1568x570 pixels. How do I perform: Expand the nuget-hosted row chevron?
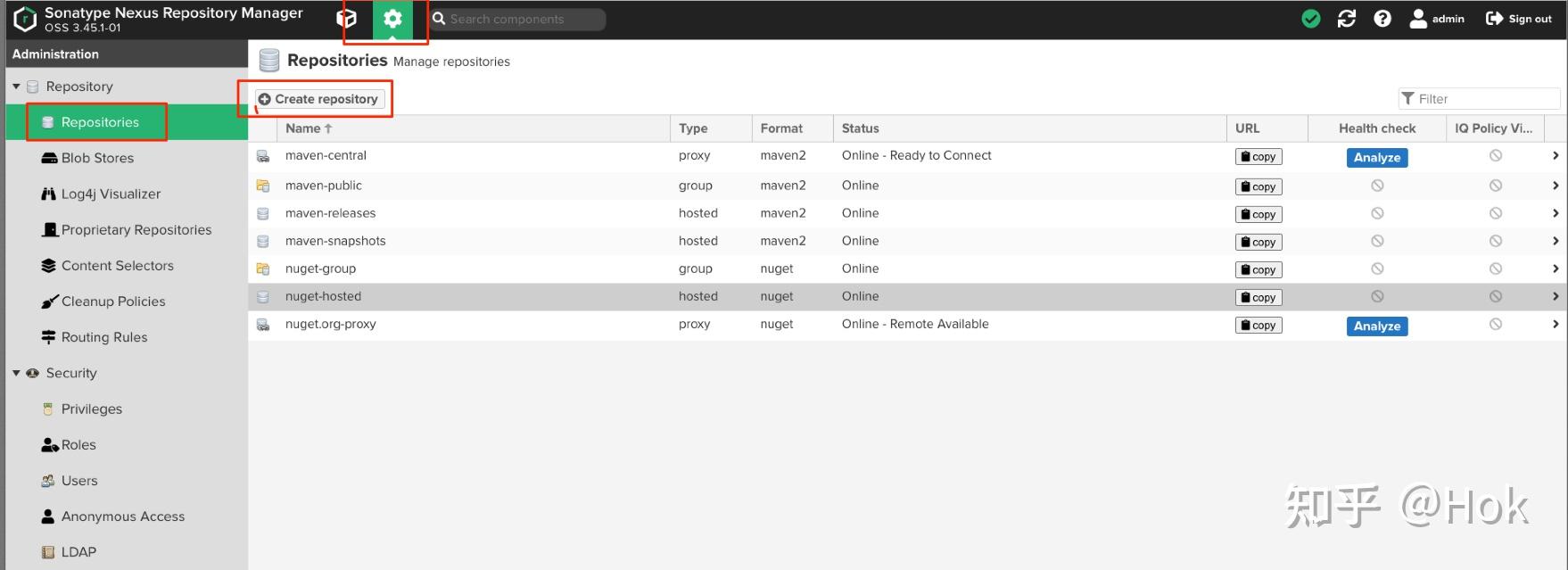tap(1555, 296)
